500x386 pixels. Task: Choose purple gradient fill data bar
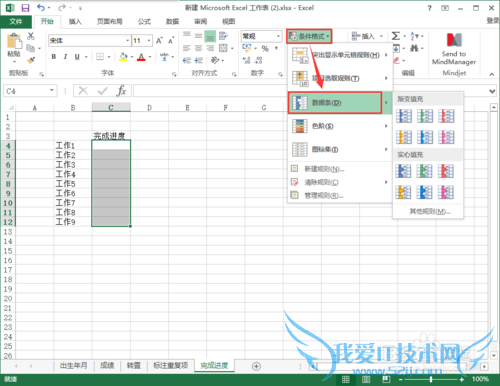click(446, 137)
